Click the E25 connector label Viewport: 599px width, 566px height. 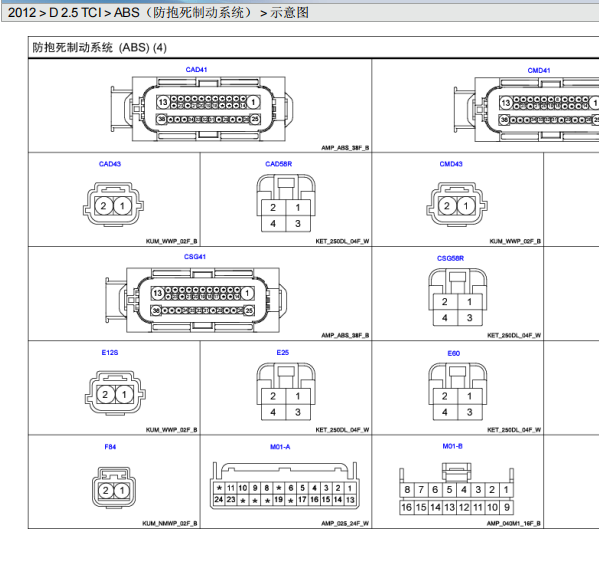[x=283, y=353]
